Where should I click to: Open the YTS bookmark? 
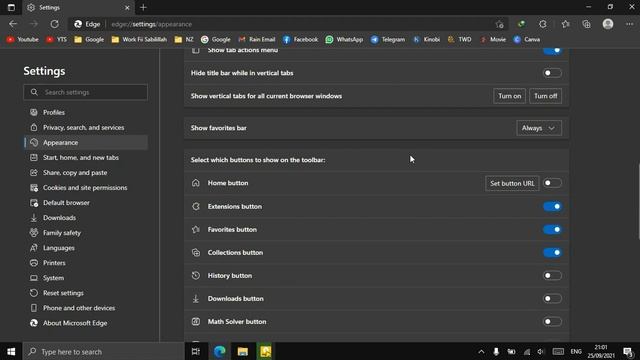[56, 40]
